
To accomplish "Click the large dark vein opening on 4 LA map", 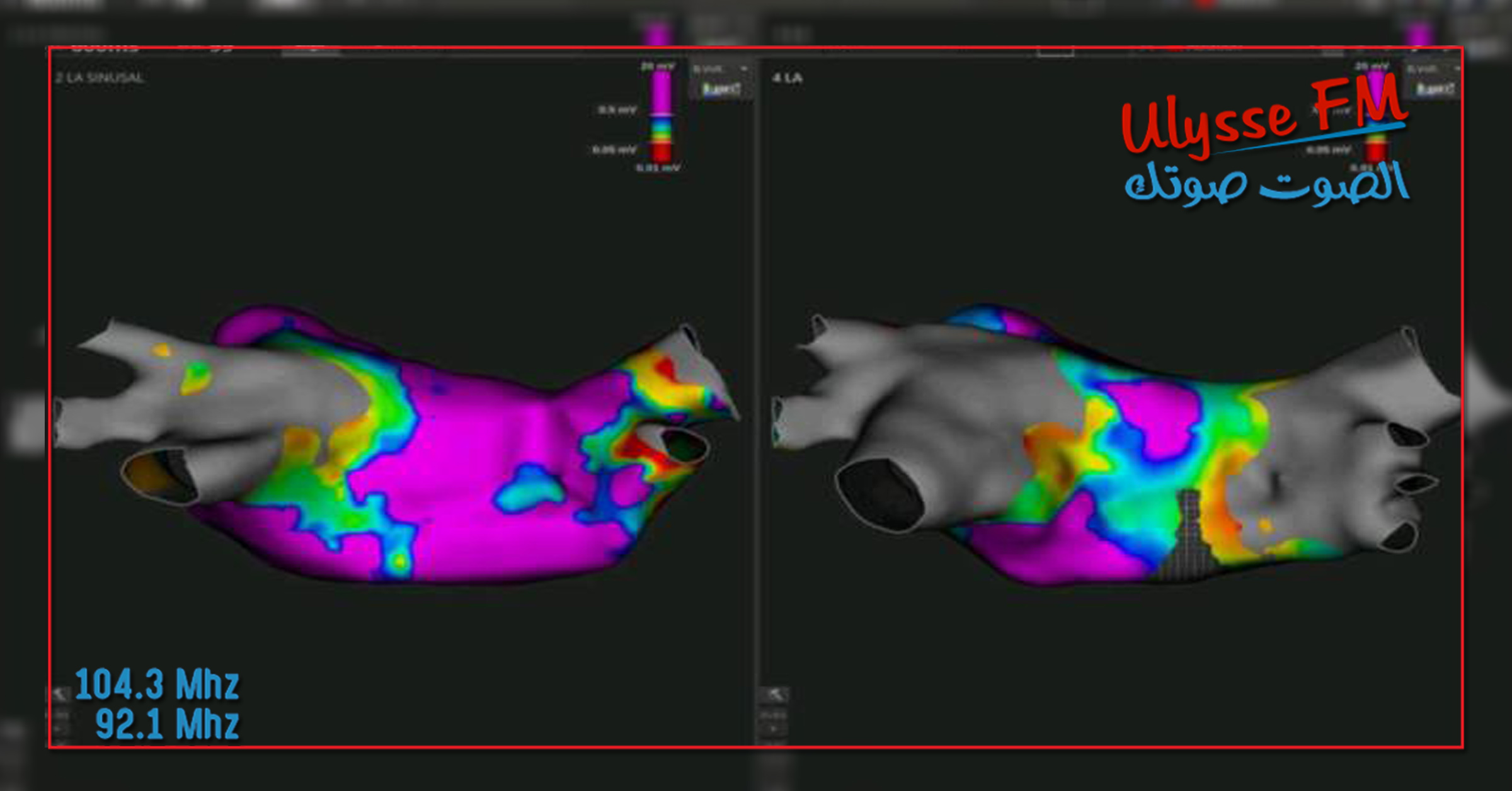I will (881, 494).
